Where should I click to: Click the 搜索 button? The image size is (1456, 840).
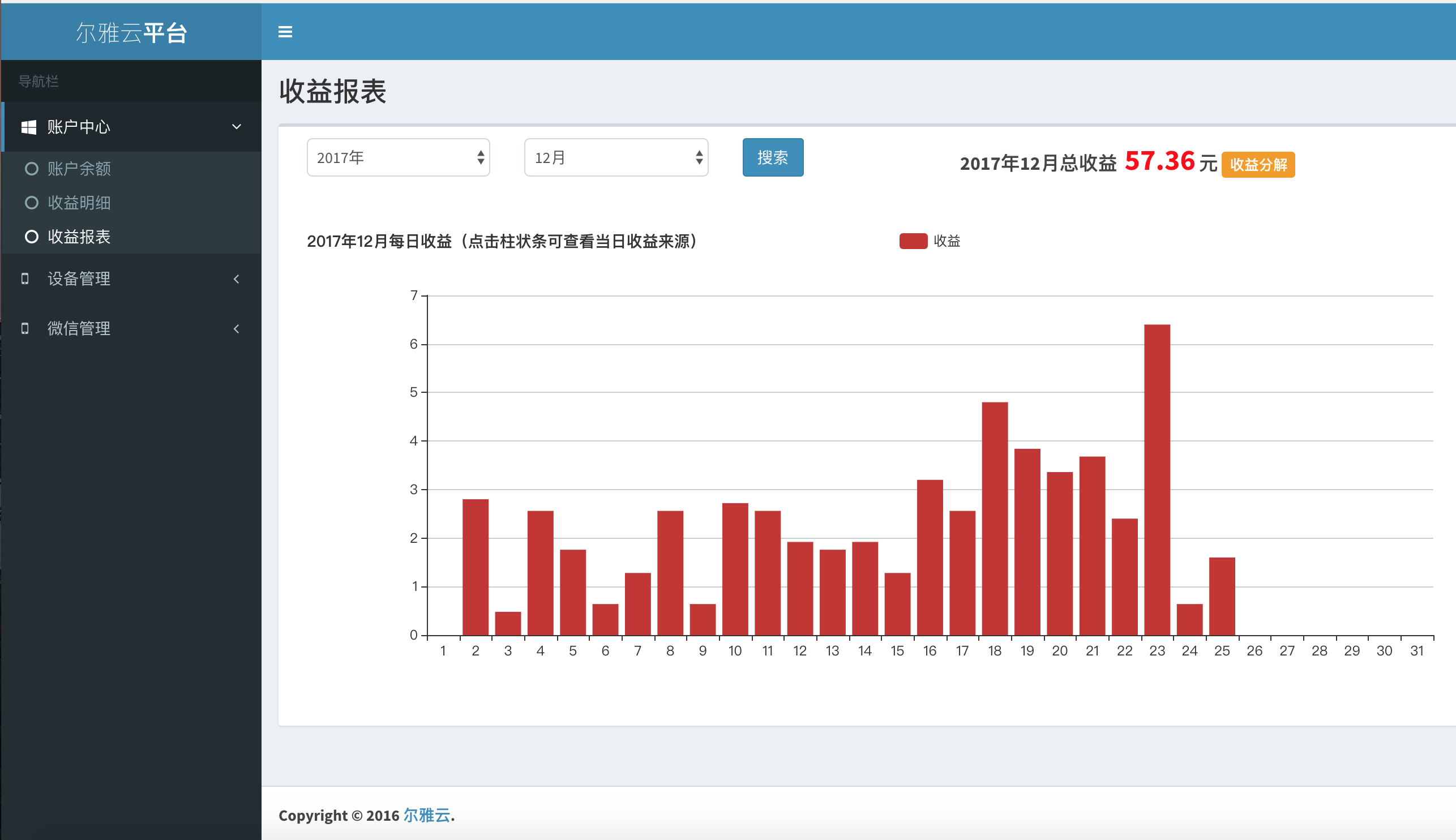(x=772, y=157)
